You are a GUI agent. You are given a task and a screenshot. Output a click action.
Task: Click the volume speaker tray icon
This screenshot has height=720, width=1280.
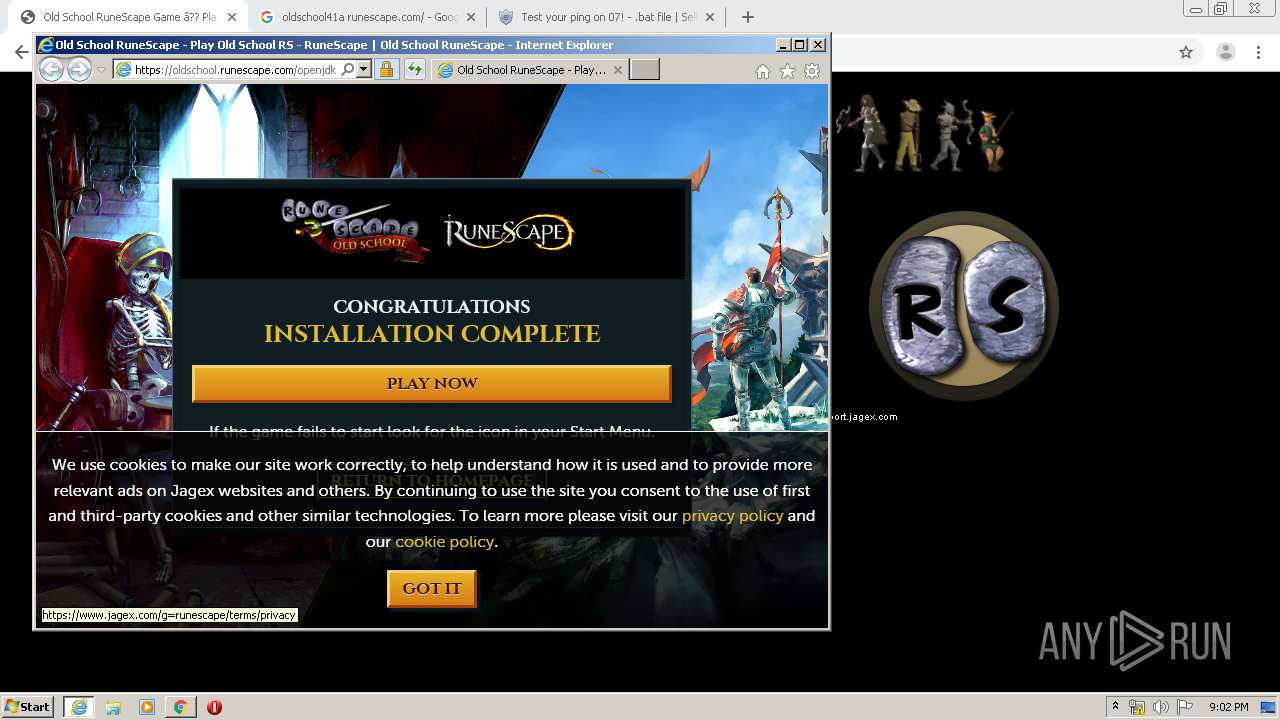point(1160,707)
